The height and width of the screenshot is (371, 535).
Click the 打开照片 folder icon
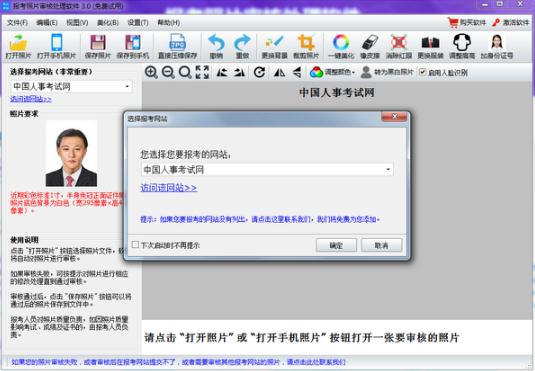[x=18, y=42]
